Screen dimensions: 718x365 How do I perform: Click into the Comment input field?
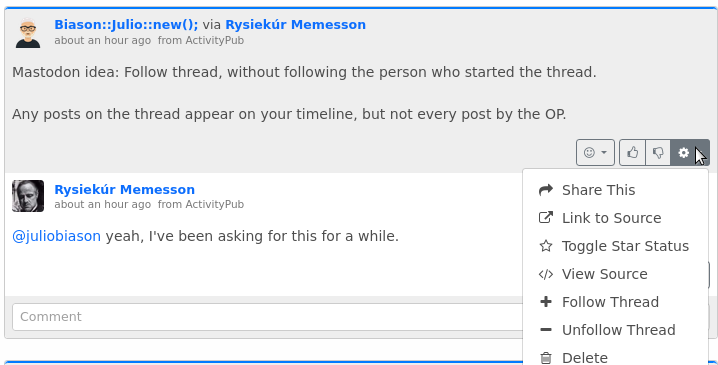click(x=267, y=316)
